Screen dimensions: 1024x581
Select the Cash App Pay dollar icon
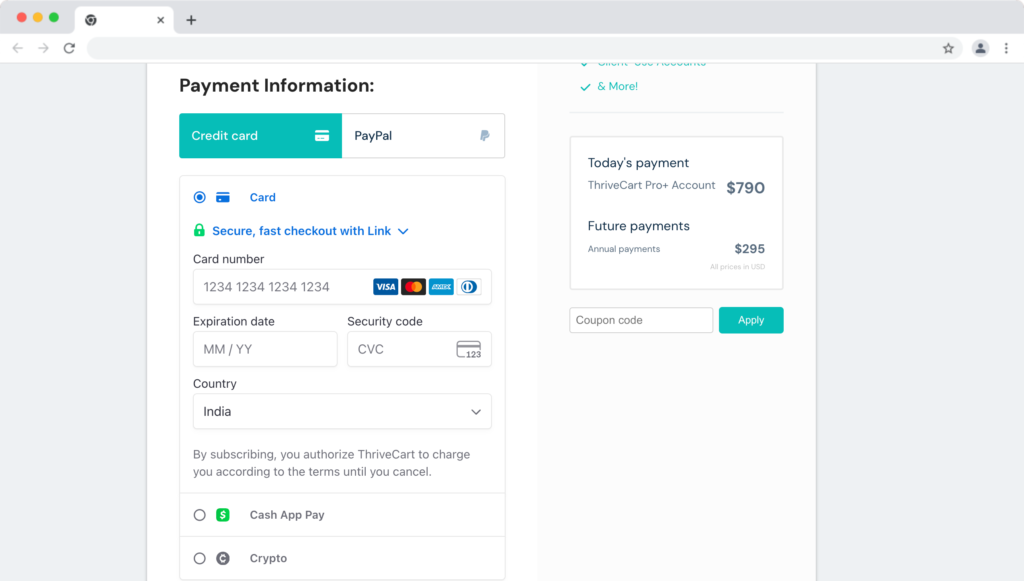tap(223, 514)
